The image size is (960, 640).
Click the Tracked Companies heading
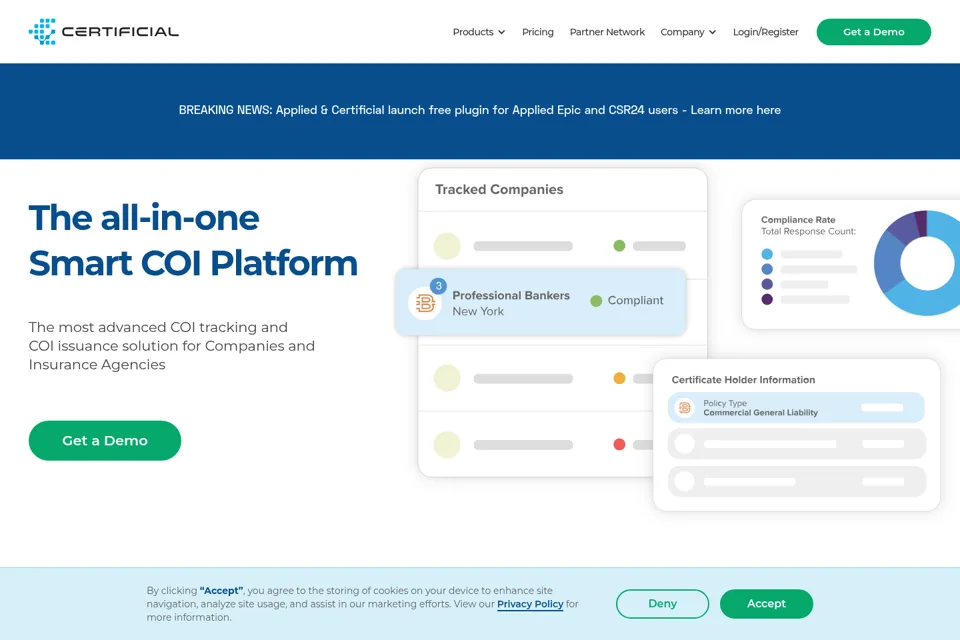pyautogui.click(x=499, y=189)
